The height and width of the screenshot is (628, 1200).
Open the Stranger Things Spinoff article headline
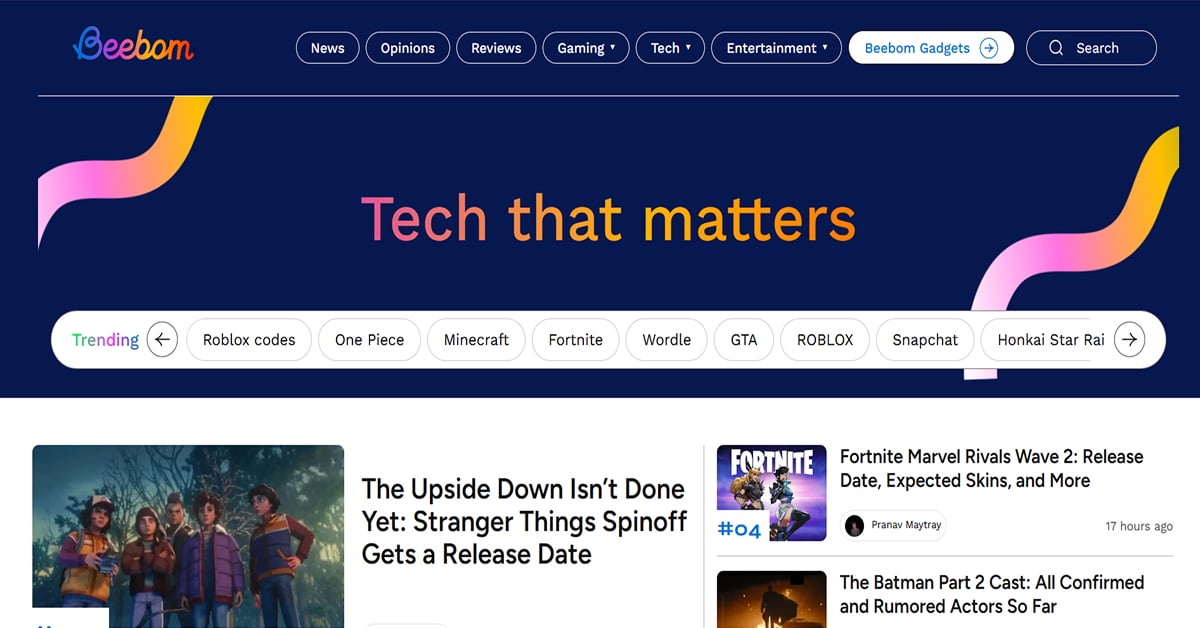pyautogui.click(x=524, y=521)
